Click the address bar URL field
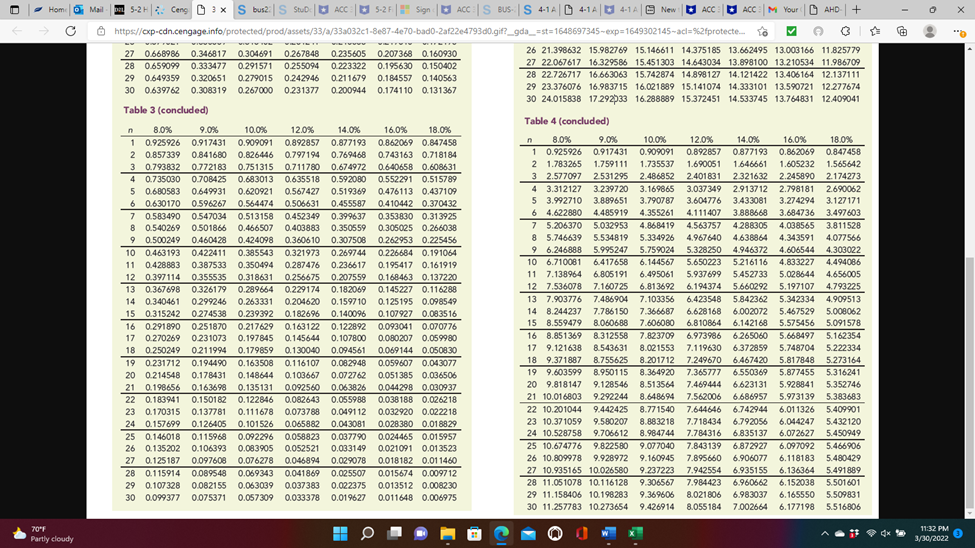The image size is (975, 548). 429,31
